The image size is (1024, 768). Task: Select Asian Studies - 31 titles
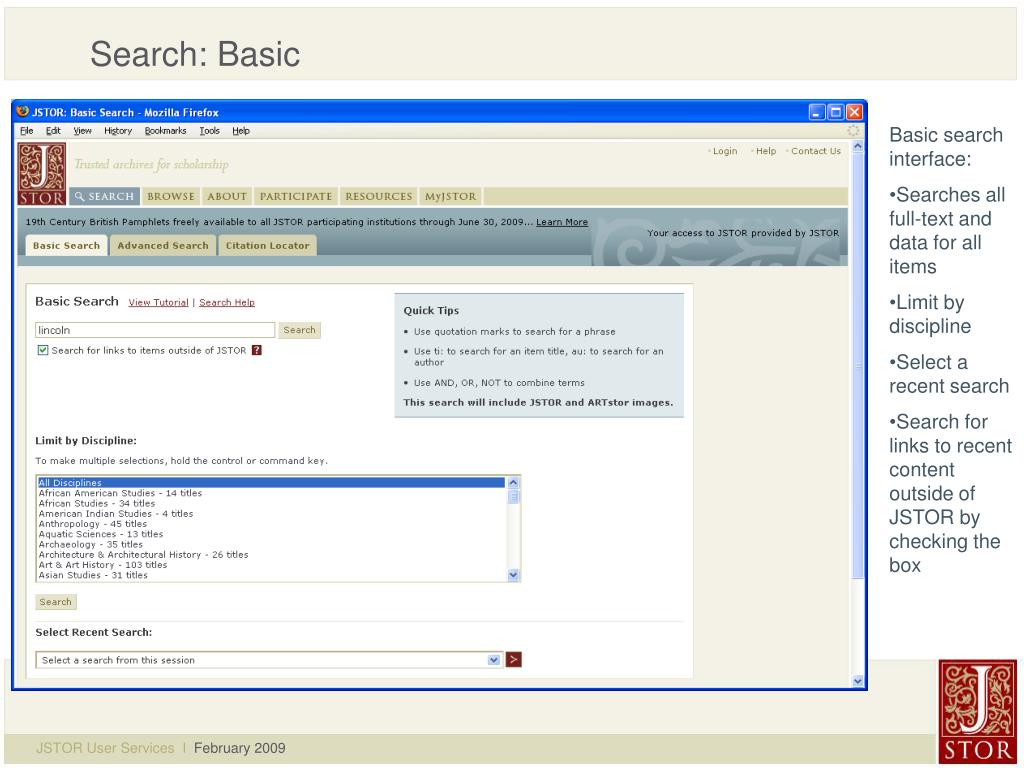pyautogui.click(x=271, y=575)
